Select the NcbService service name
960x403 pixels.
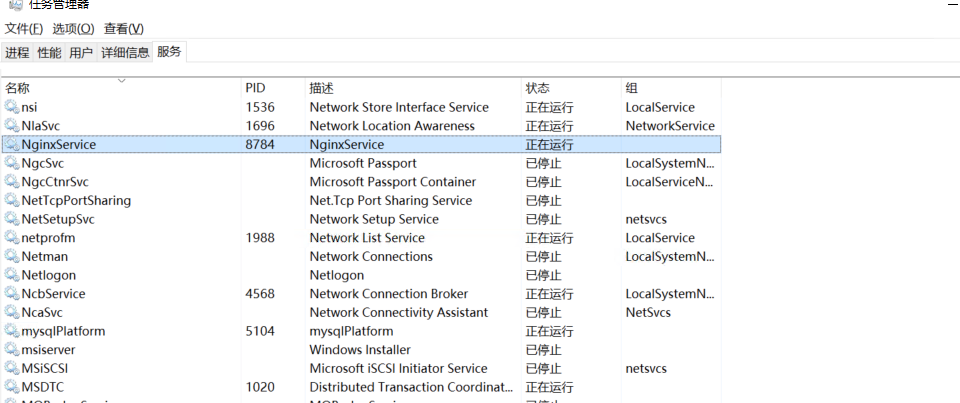(x=53, y=294)
